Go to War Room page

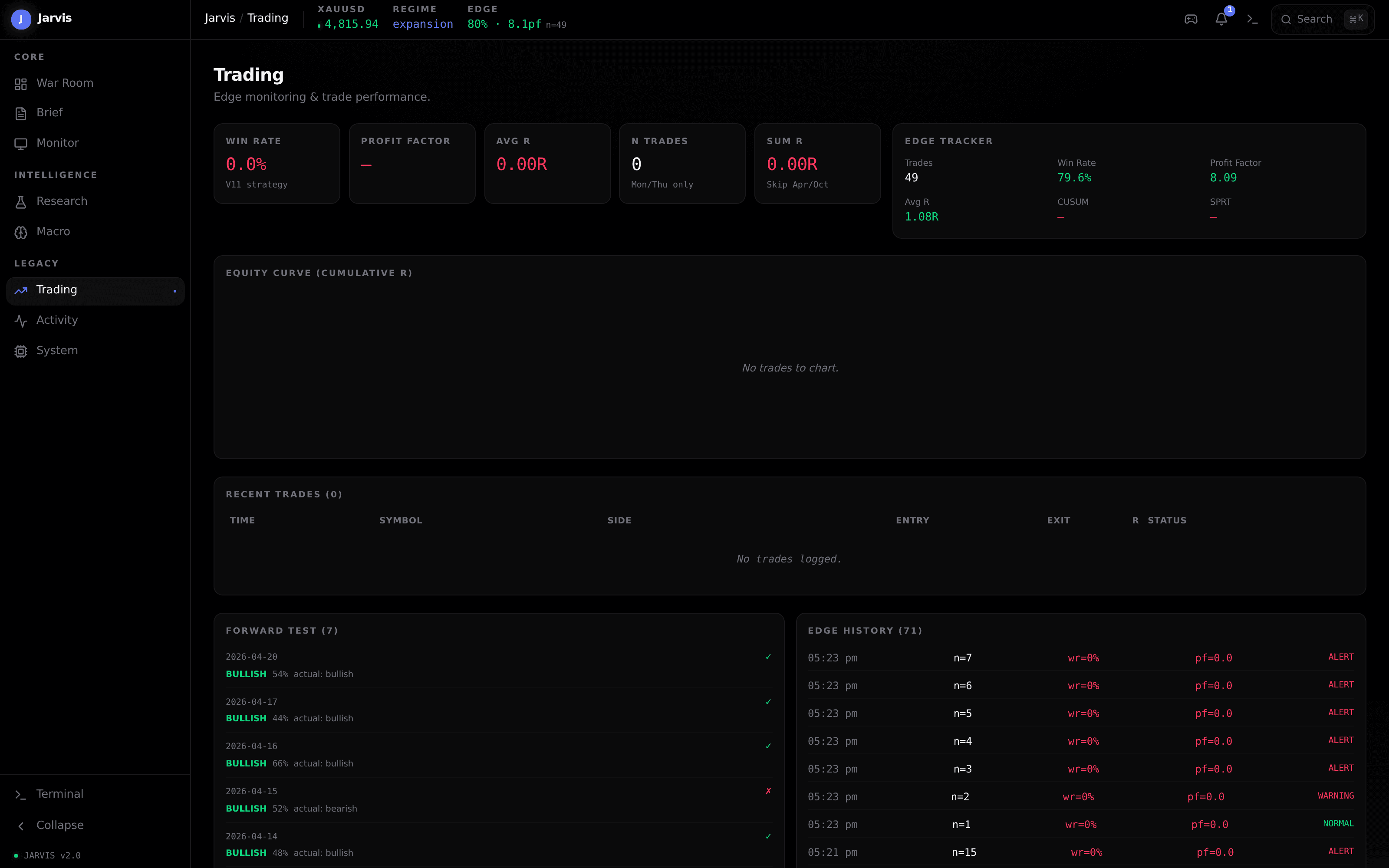[x=95, y=83]
